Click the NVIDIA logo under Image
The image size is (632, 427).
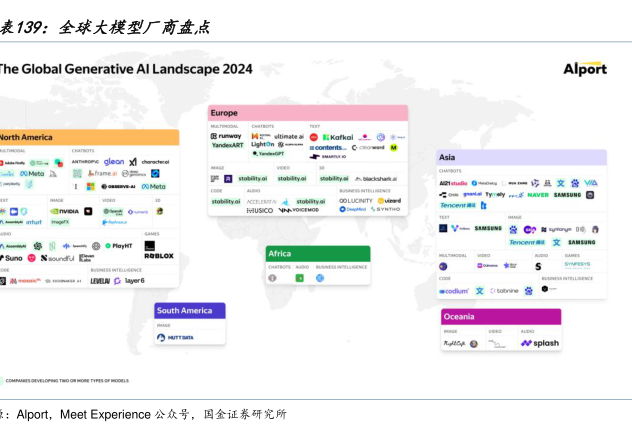[x=65, y=211]
